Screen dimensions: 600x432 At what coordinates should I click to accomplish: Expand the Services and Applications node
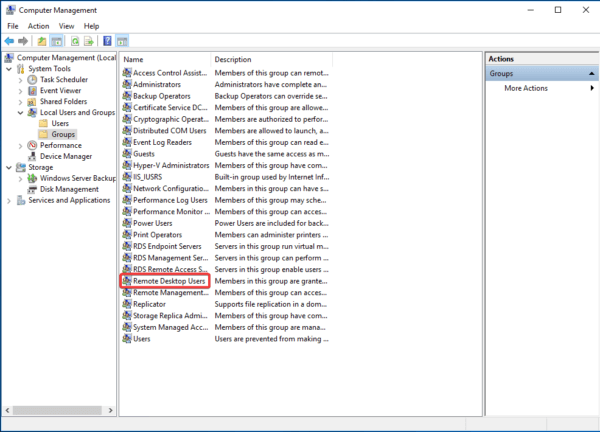(x=9, y=201)
